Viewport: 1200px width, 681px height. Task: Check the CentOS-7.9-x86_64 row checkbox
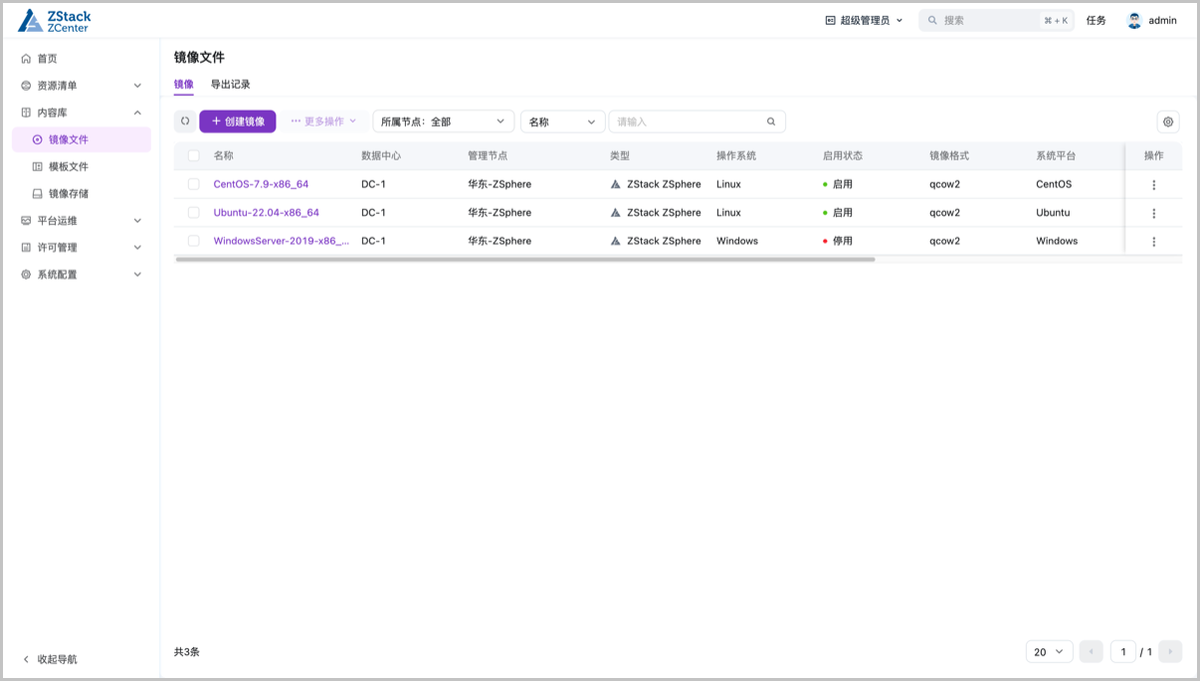194,185
